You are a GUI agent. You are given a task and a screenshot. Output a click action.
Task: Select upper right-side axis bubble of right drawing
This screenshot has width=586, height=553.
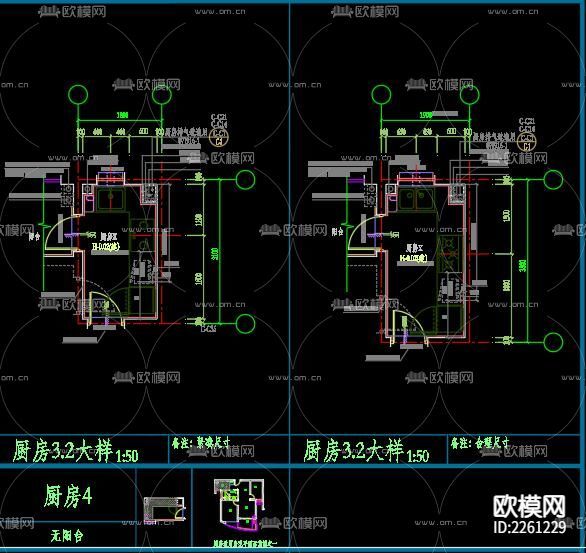click(553, 180)
